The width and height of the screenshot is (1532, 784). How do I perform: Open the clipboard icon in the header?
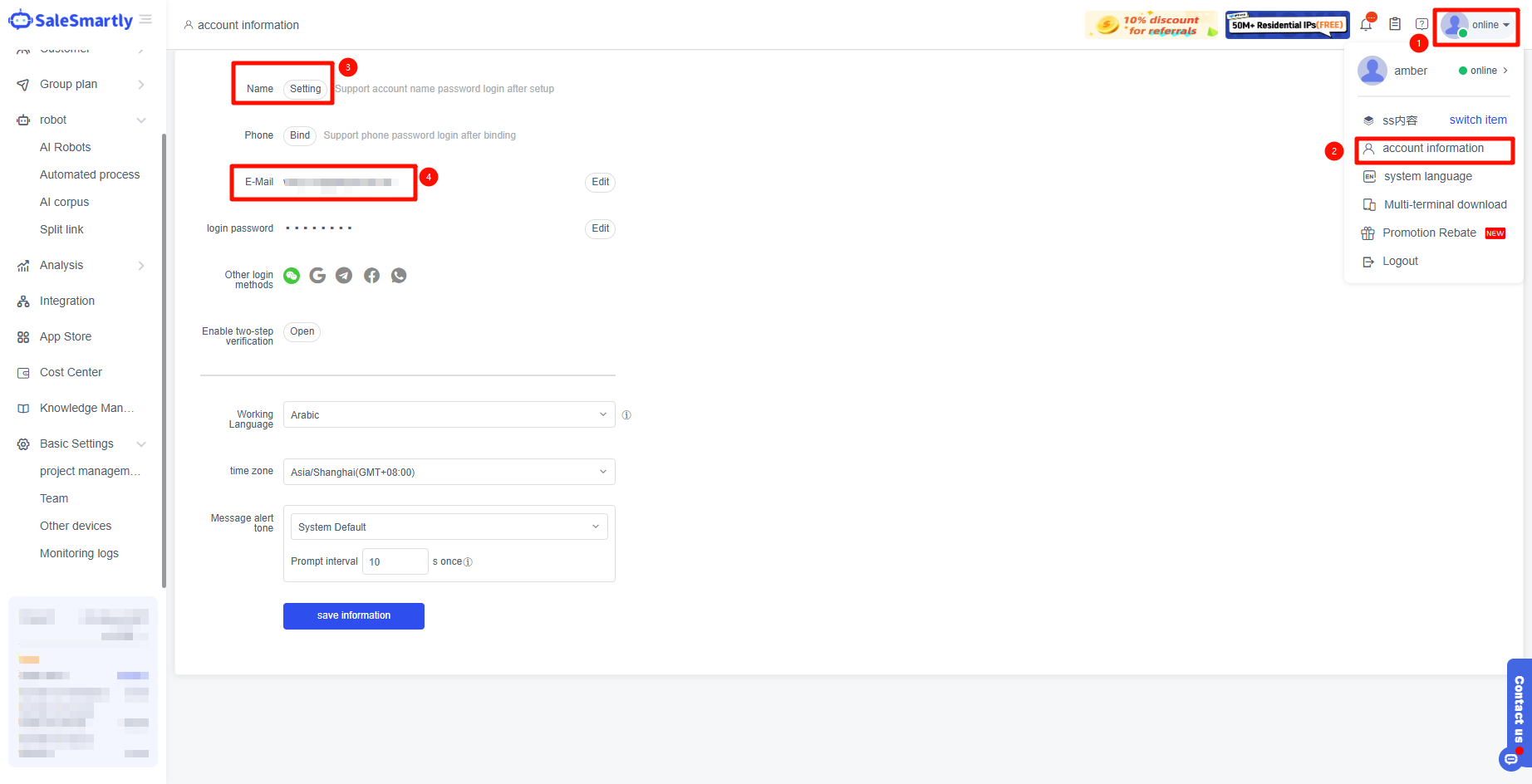[x=1395, y=25]
